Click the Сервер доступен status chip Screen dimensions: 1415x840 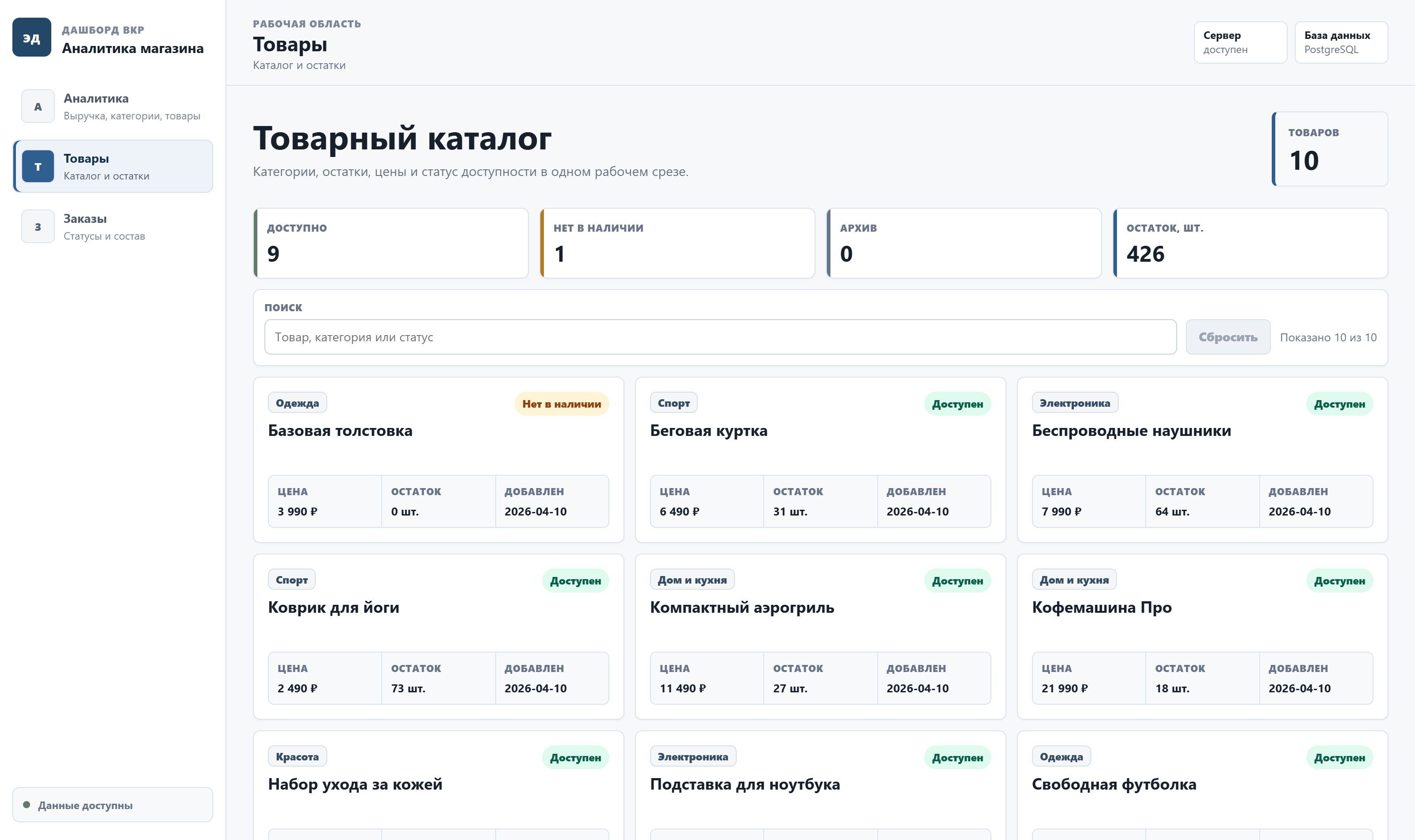point(1240,42)
